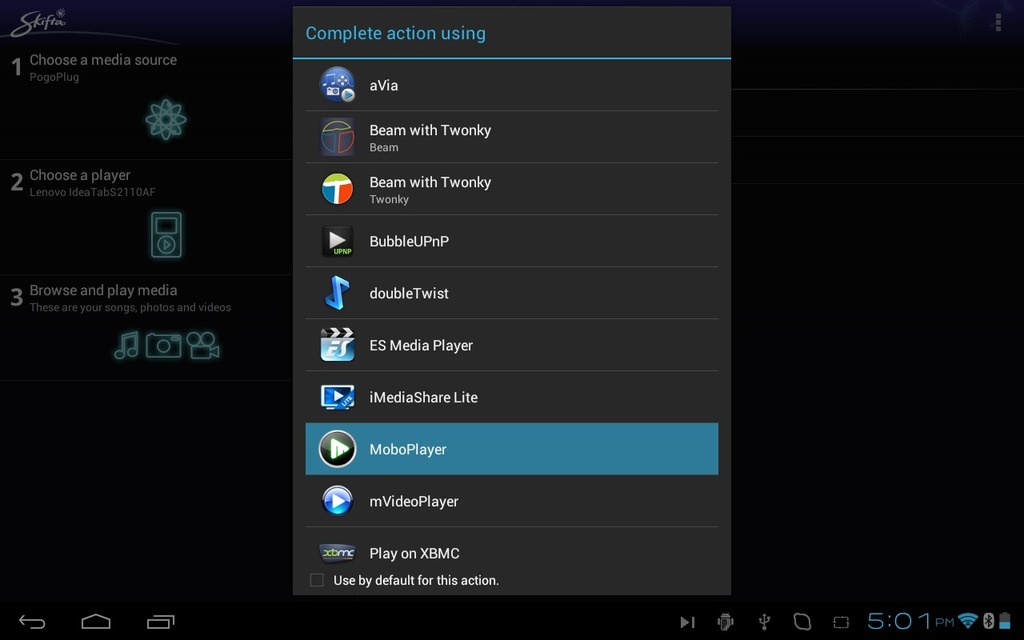Browse photos via the camera icon
1024x640 pixels.
point(163,345)
